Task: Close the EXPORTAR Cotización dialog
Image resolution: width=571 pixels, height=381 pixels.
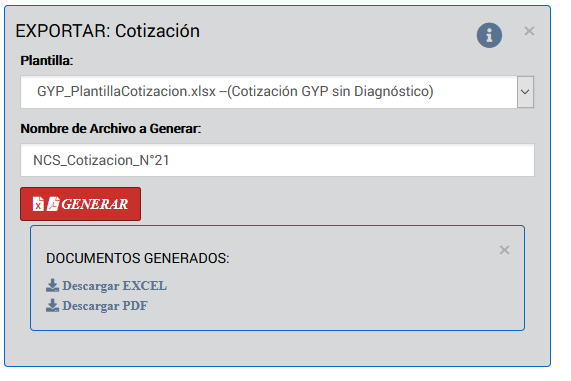Action: click(x=529, y=31)
